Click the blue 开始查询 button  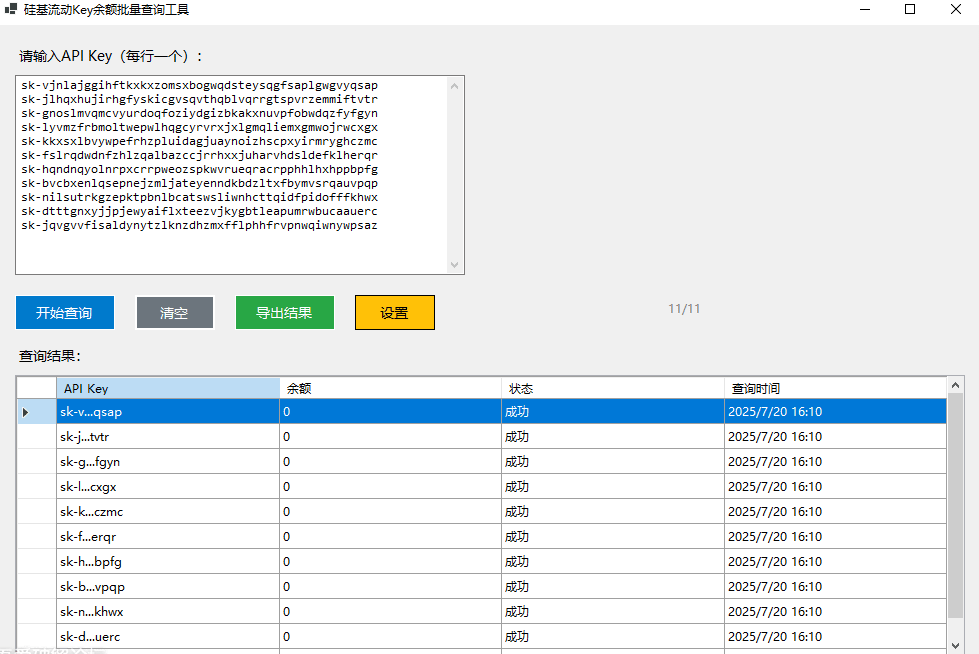65,313
